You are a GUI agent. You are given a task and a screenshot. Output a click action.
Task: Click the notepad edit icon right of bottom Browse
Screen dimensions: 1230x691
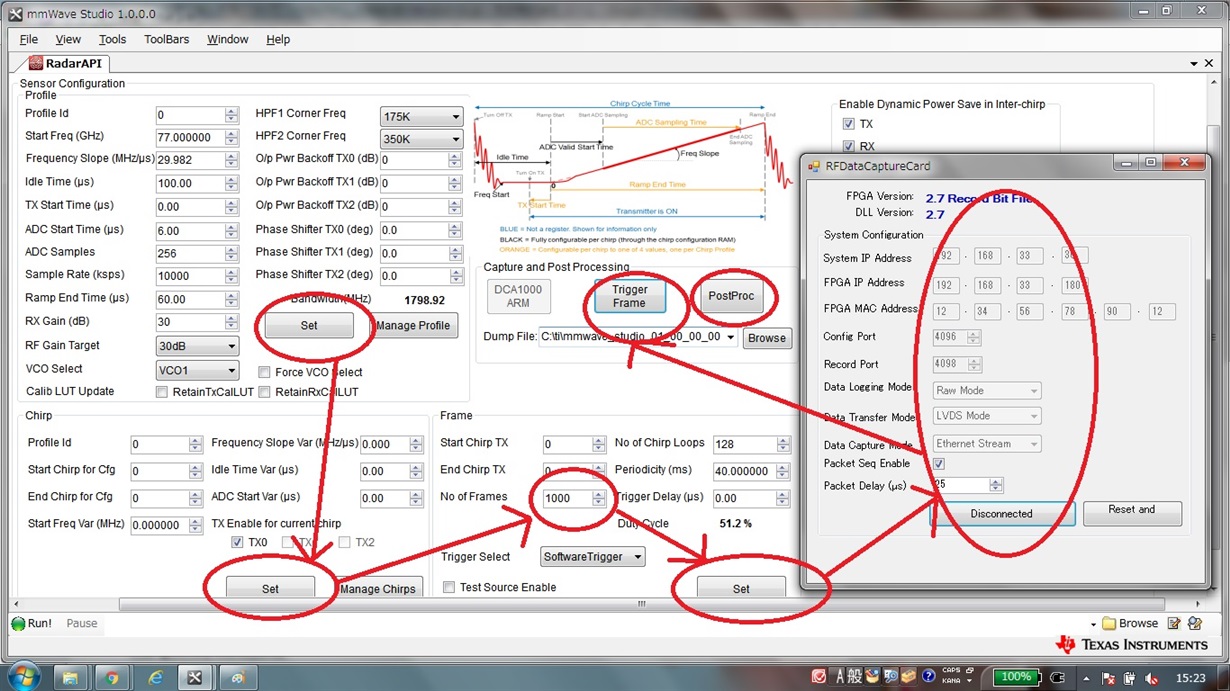point(1174,623)
